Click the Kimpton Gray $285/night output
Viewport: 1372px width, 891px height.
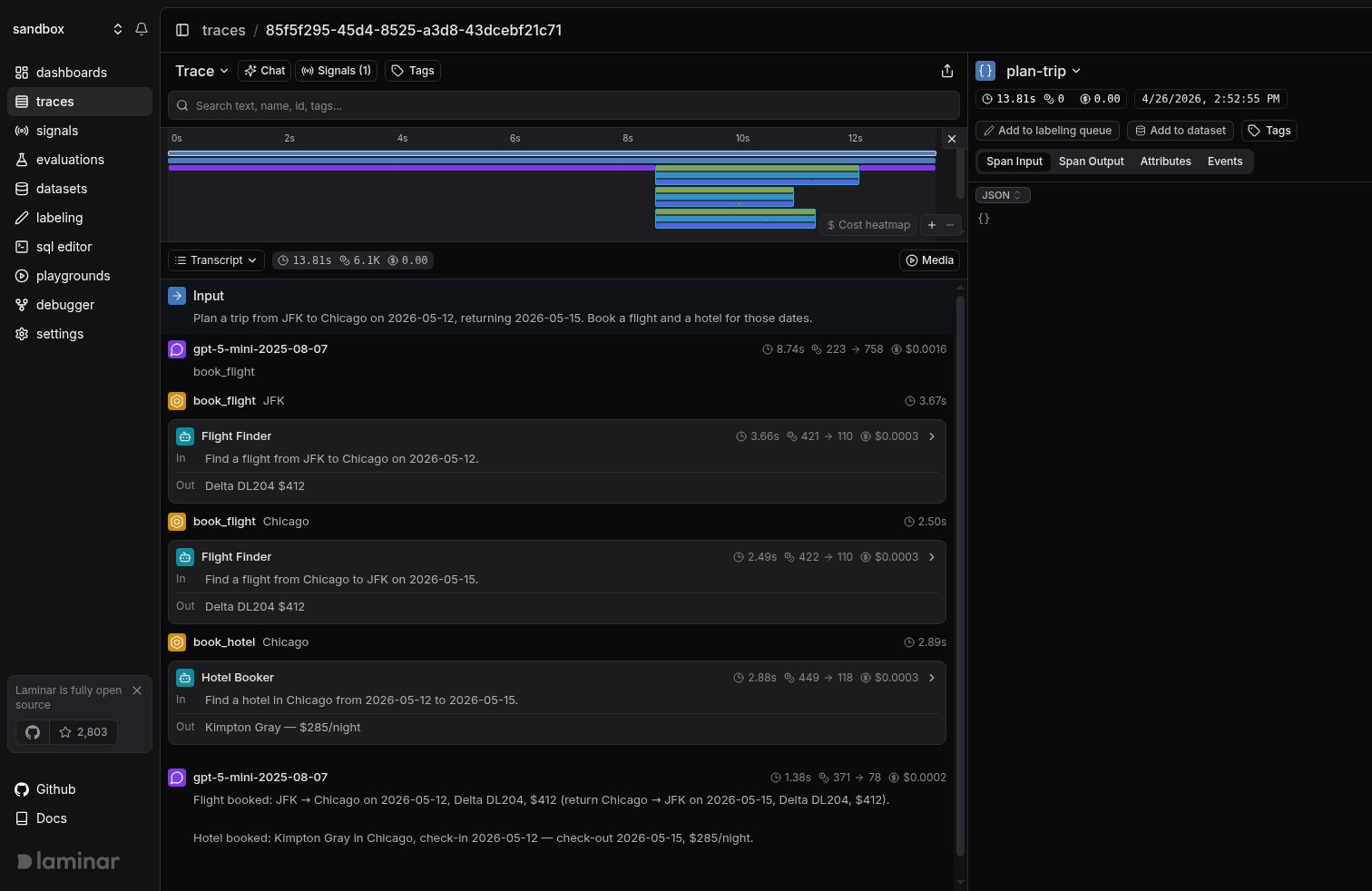[283, 728]
